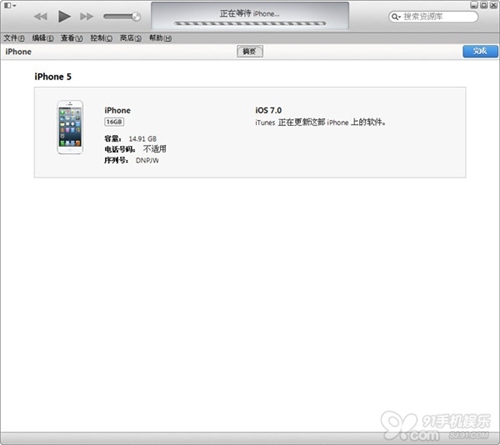Adjust the volume slider knob

136,16
